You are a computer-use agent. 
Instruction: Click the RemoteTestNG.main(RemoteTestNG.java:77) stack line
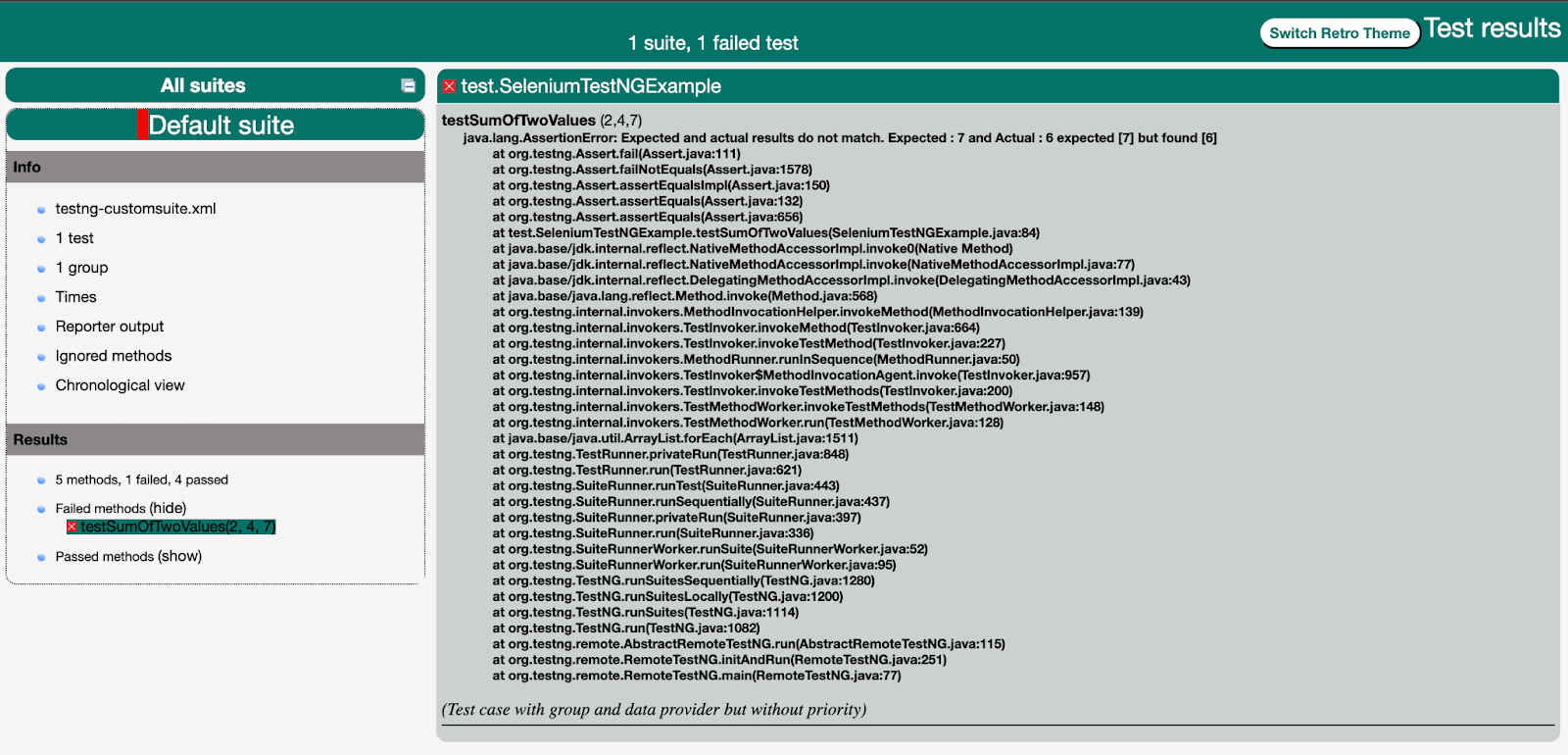tap(696, 676)
